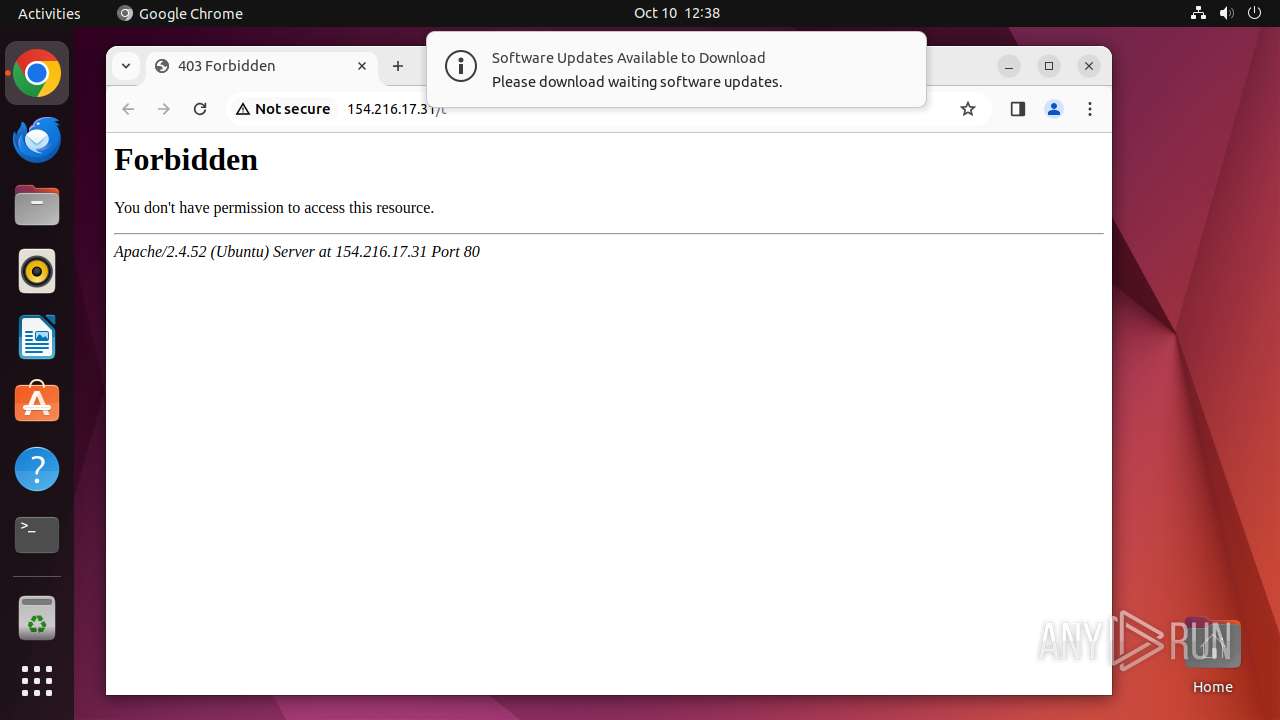Open the Chrome profile avatar
Image resolution: width=1280 pixels, height=720 pixels.
coord(1054,109)
